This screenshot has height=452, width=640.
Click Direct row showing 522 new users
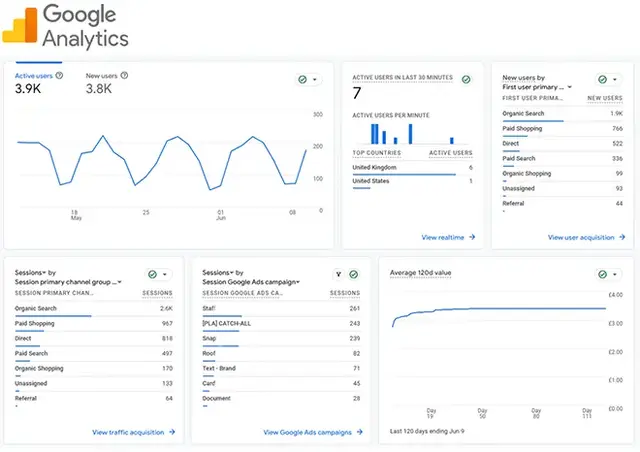[562, 145]
